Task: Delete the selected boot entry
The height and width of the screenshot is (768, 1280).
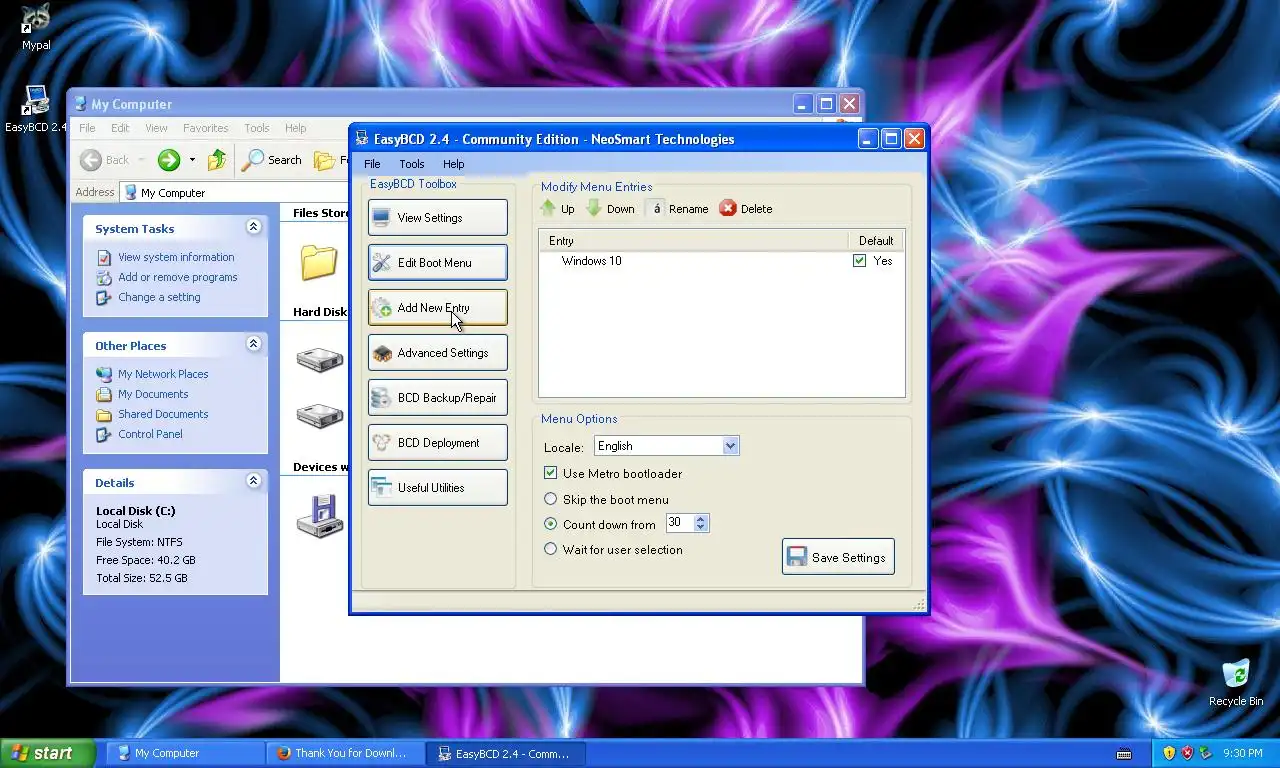Action: click(x=746, y=209)
